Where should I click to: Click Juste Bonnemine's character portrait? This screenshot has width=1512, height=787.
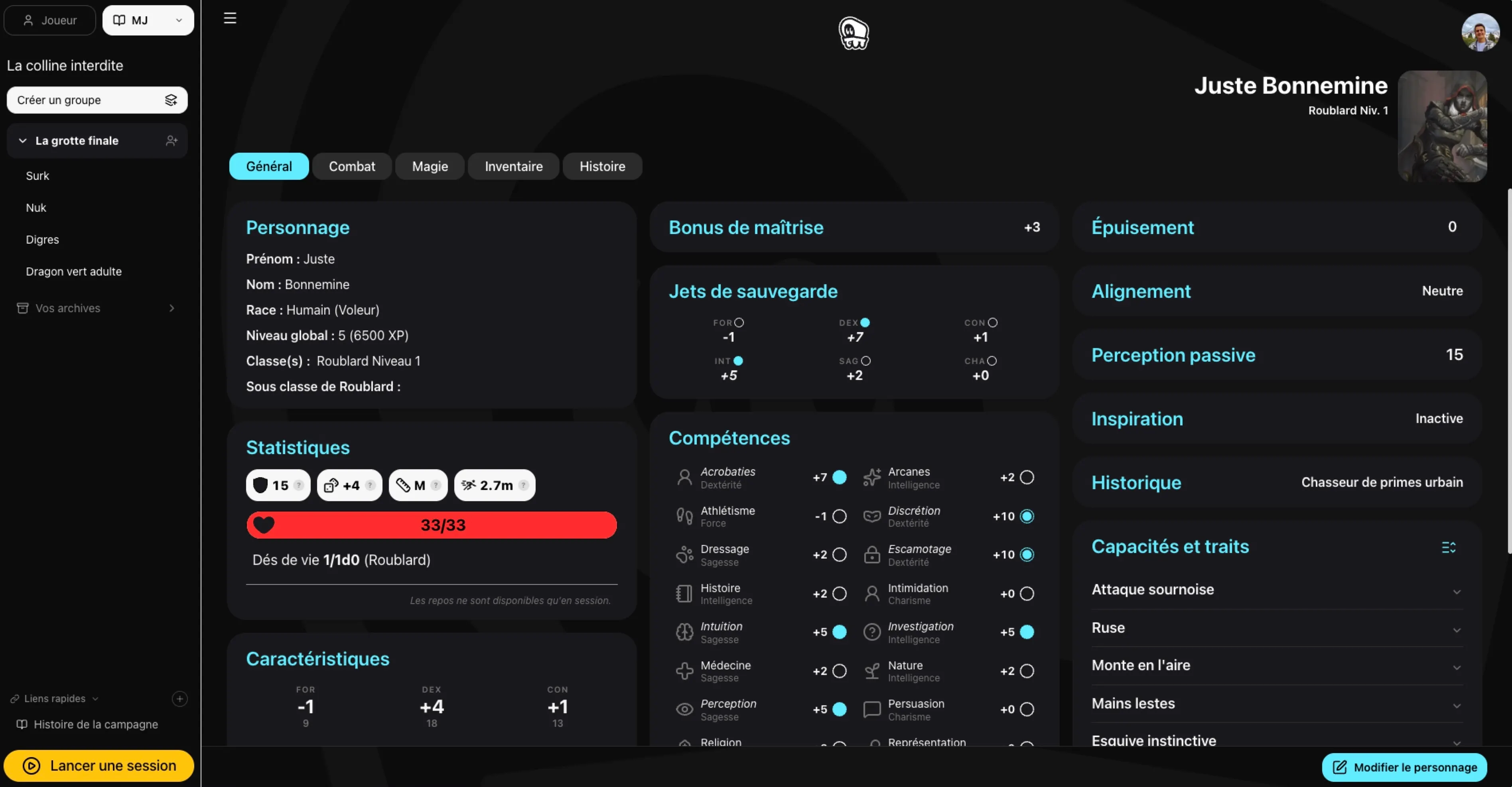tap(1442, 126)
